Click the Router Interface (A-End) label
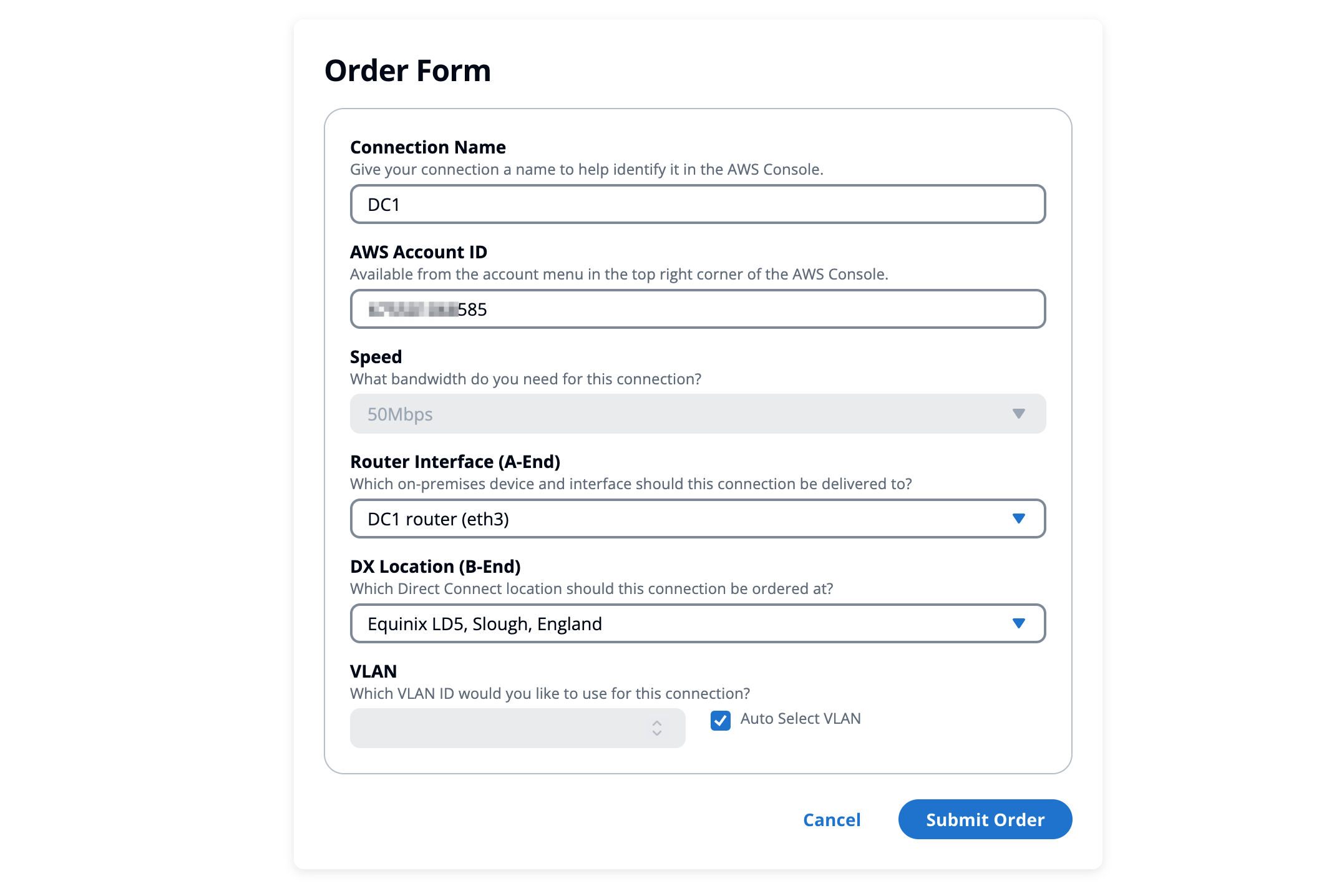Viewport: 1319px width, 896px height. tap(455, 462)
